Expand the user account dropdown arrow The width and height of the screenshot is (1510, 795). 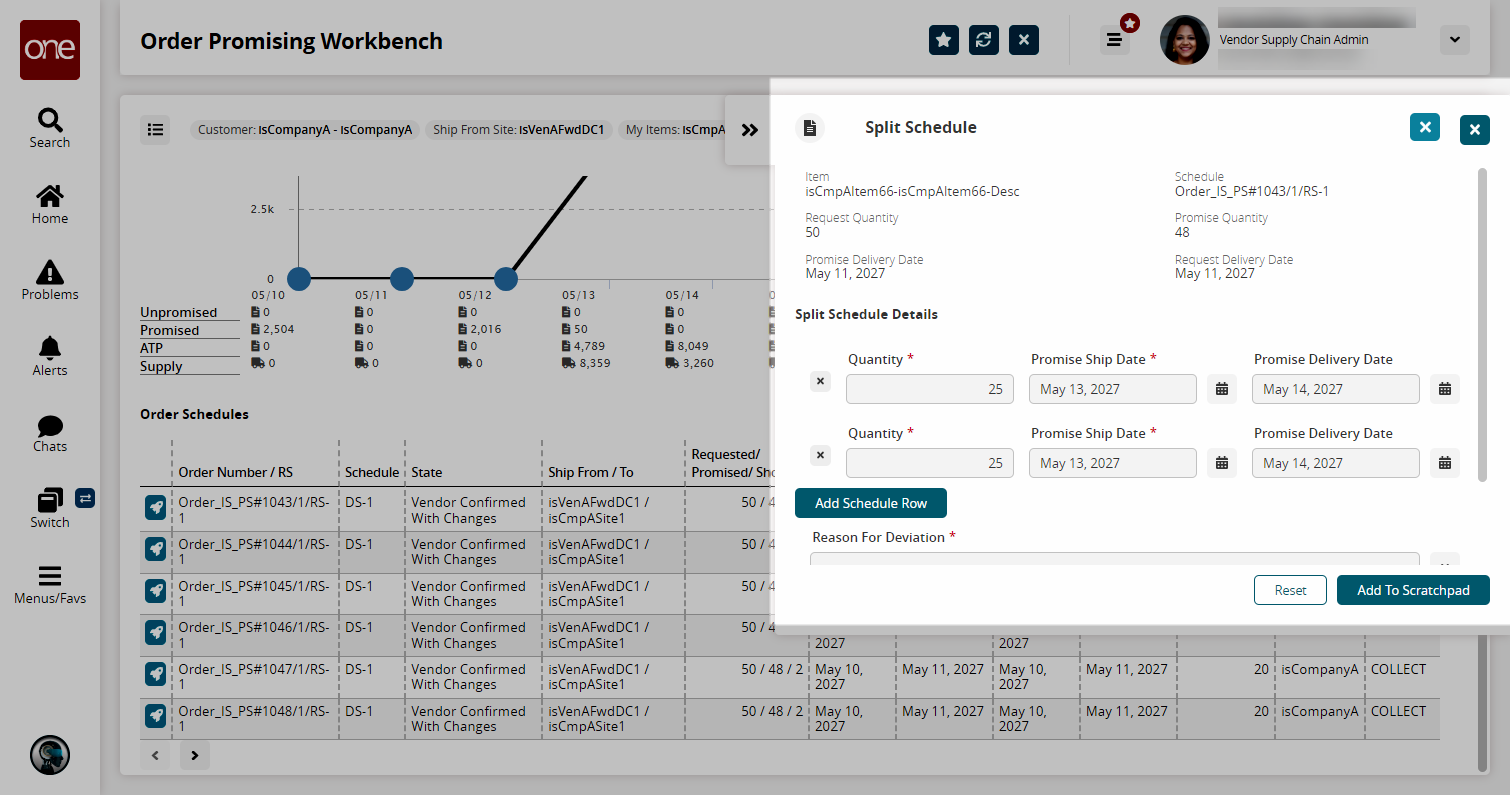tap(1454, 40)
